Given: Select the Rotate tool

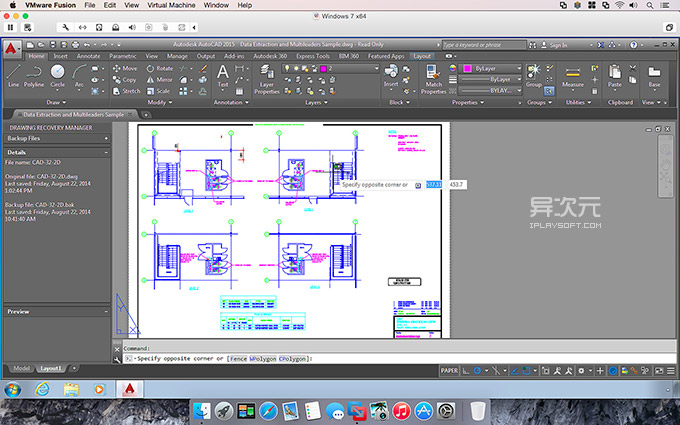Looking at the screenshot, I should tap(160, 69).
